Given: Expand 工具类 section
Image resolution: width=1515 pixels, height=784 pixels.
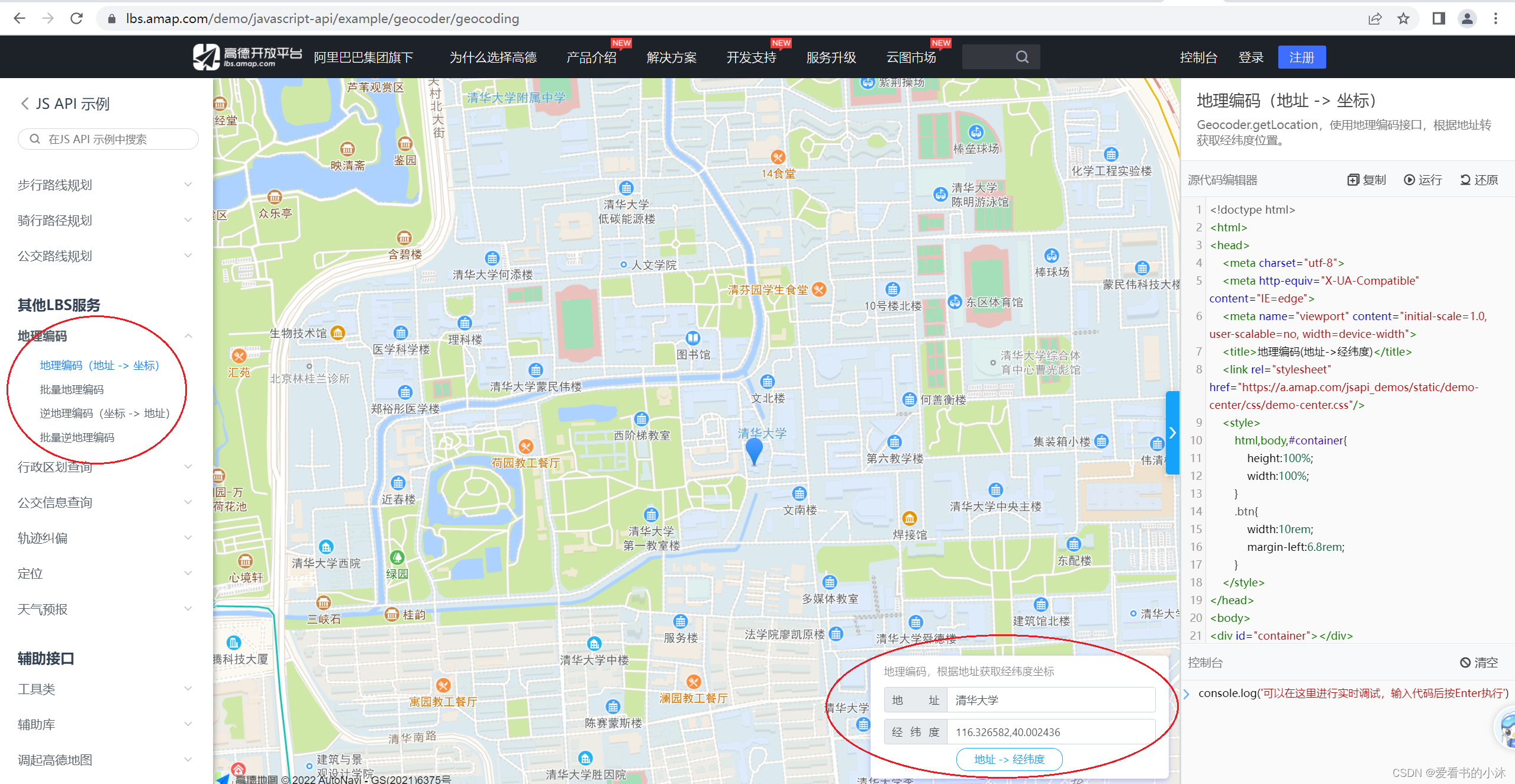Looking at the screenshot, I should tap(105, 689).
